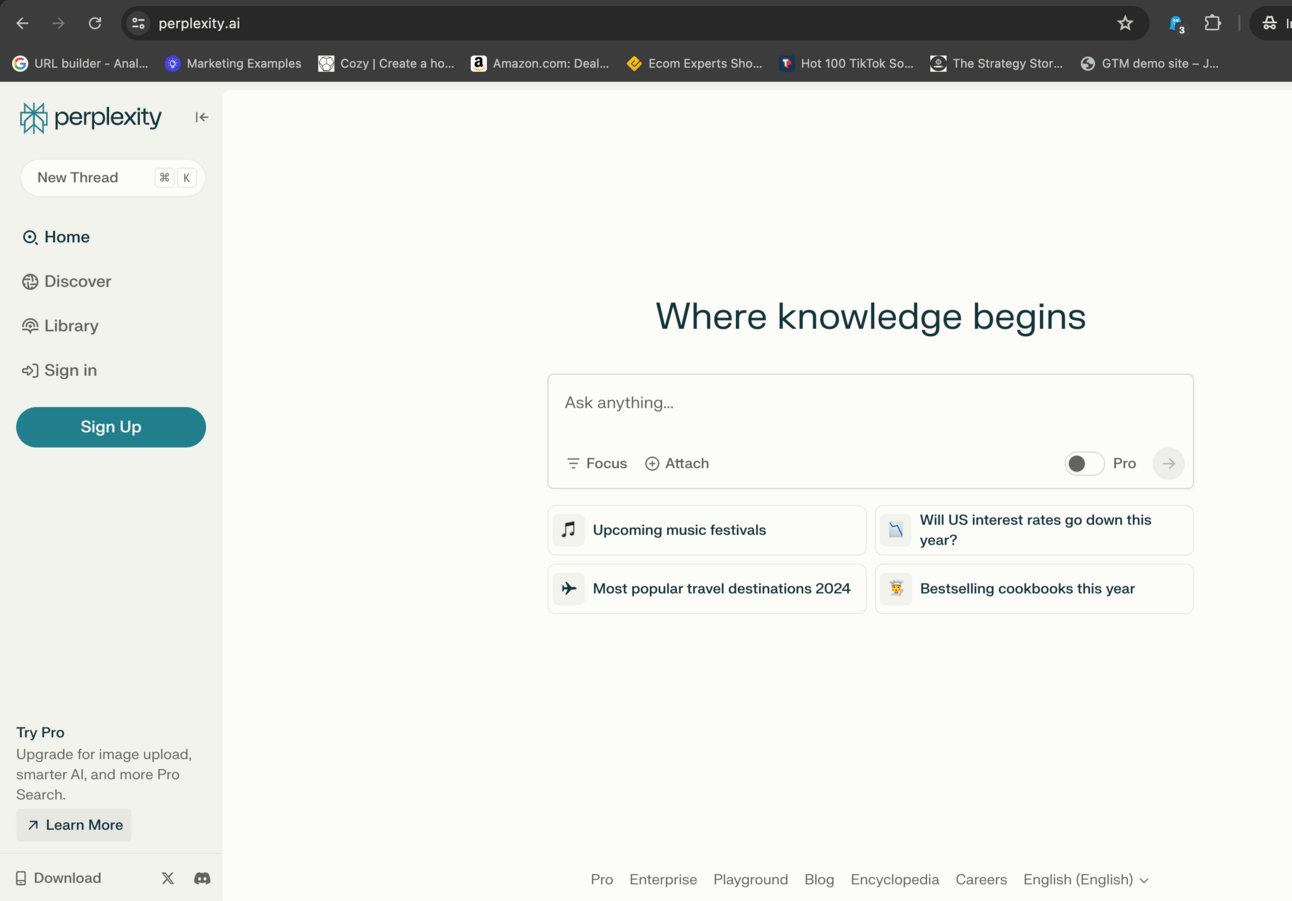
Task: Open the Blog footer link
Action: tap(819, 879)
